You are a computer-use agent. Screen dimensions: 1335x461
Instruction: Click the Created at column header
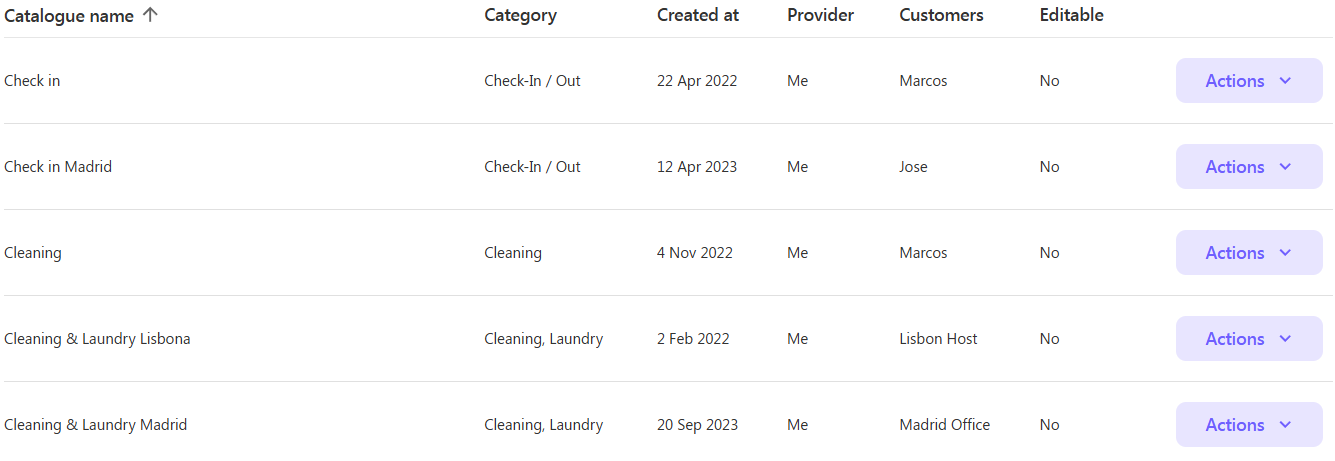698,15
